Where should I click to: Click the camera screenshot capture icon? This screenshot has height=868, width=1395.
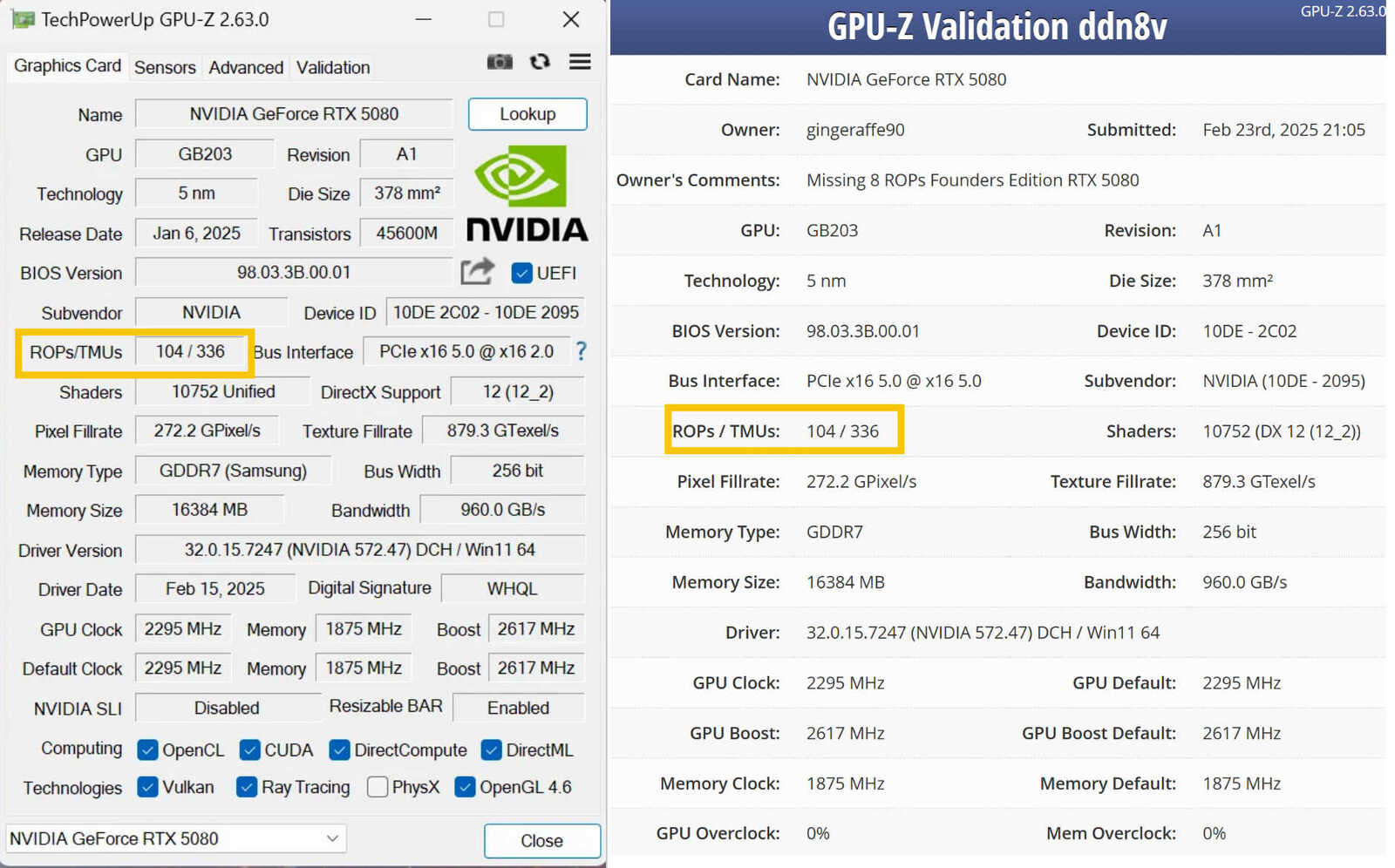pos(500,62)
